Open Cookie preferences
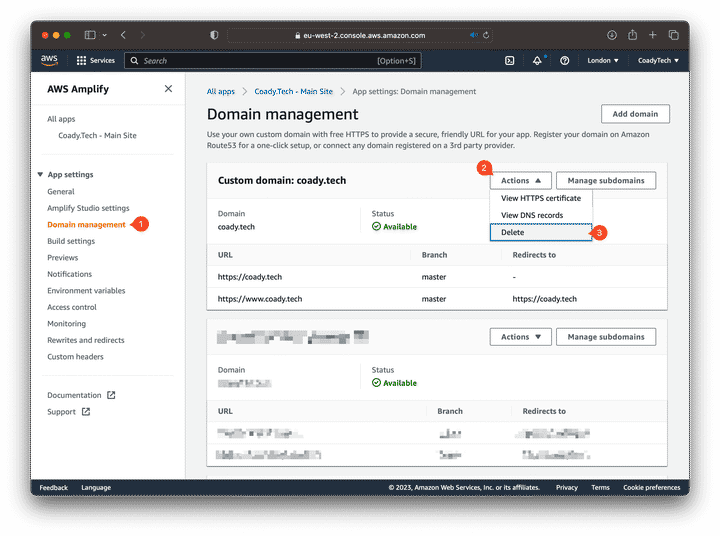This screenshot has height=536, width=720. [652, 488]
